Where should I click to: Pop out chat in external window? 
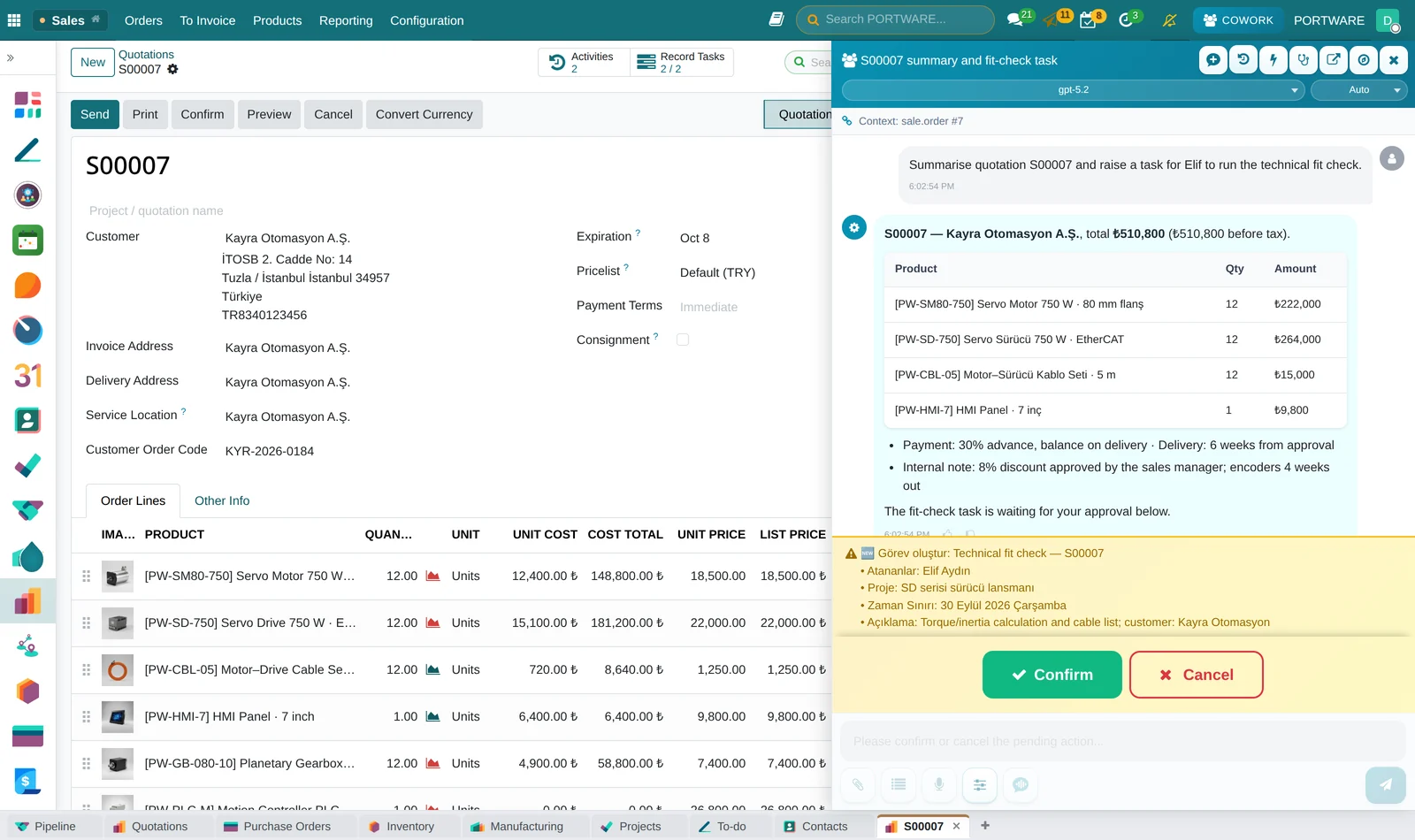coord(1333,60)
